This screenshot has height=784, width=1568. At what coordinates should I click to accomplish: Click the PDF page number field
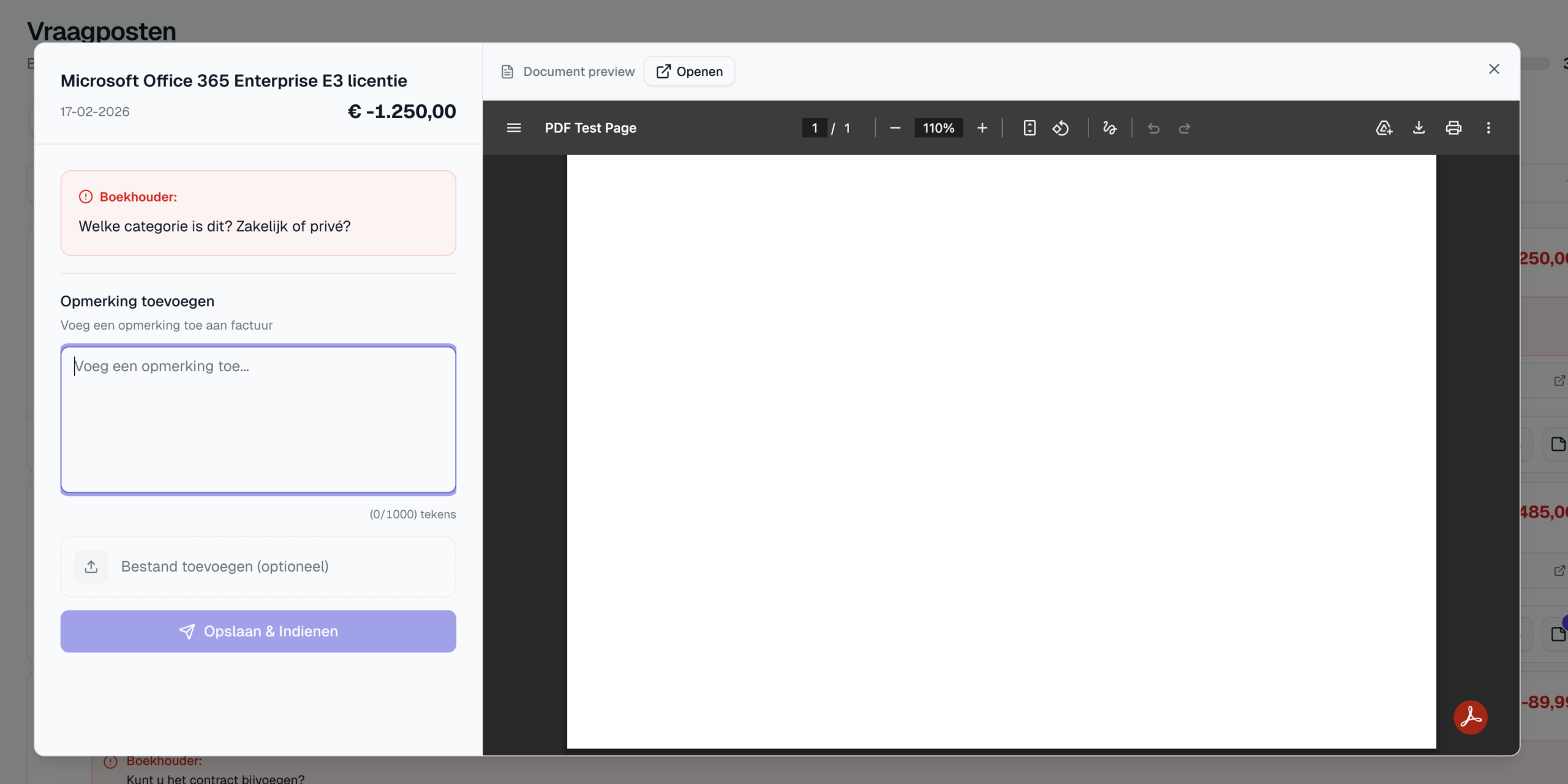pos(814,128)
